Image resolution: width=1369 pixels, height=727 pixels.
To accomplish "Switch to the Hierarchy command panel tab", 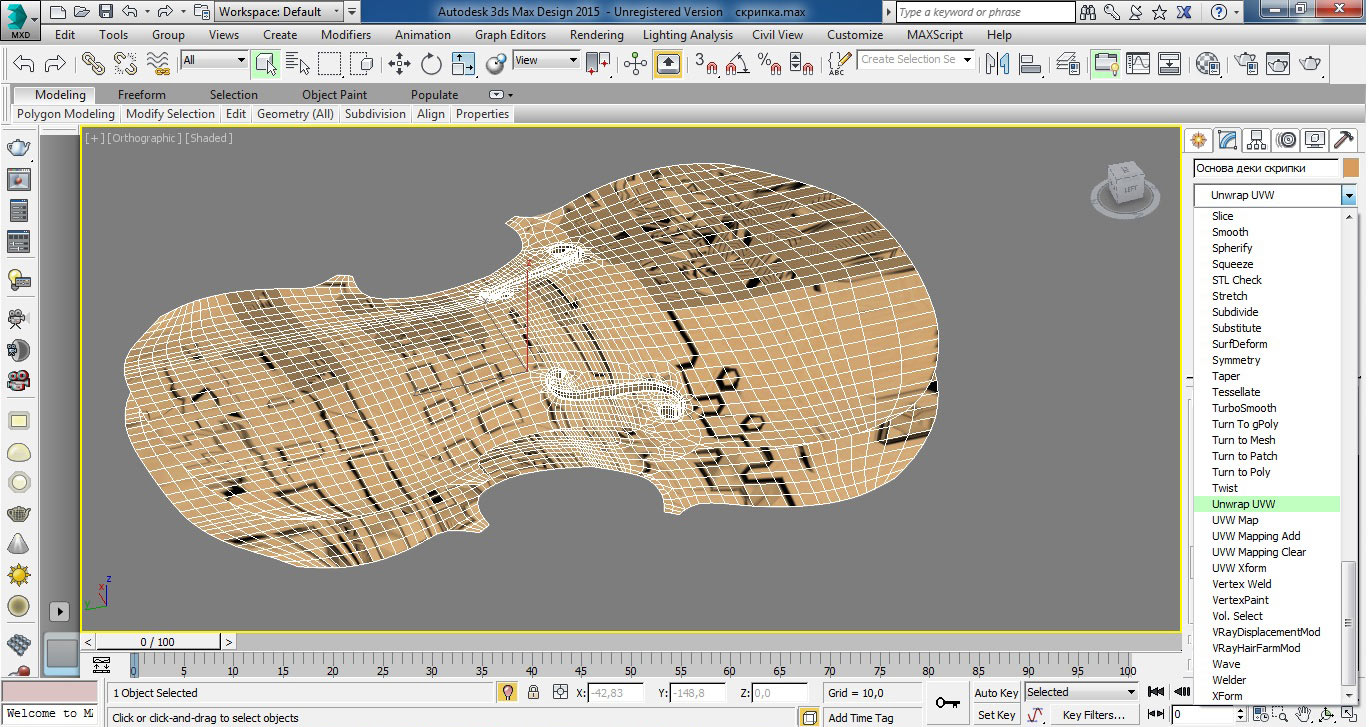I will pos(1257,140).
